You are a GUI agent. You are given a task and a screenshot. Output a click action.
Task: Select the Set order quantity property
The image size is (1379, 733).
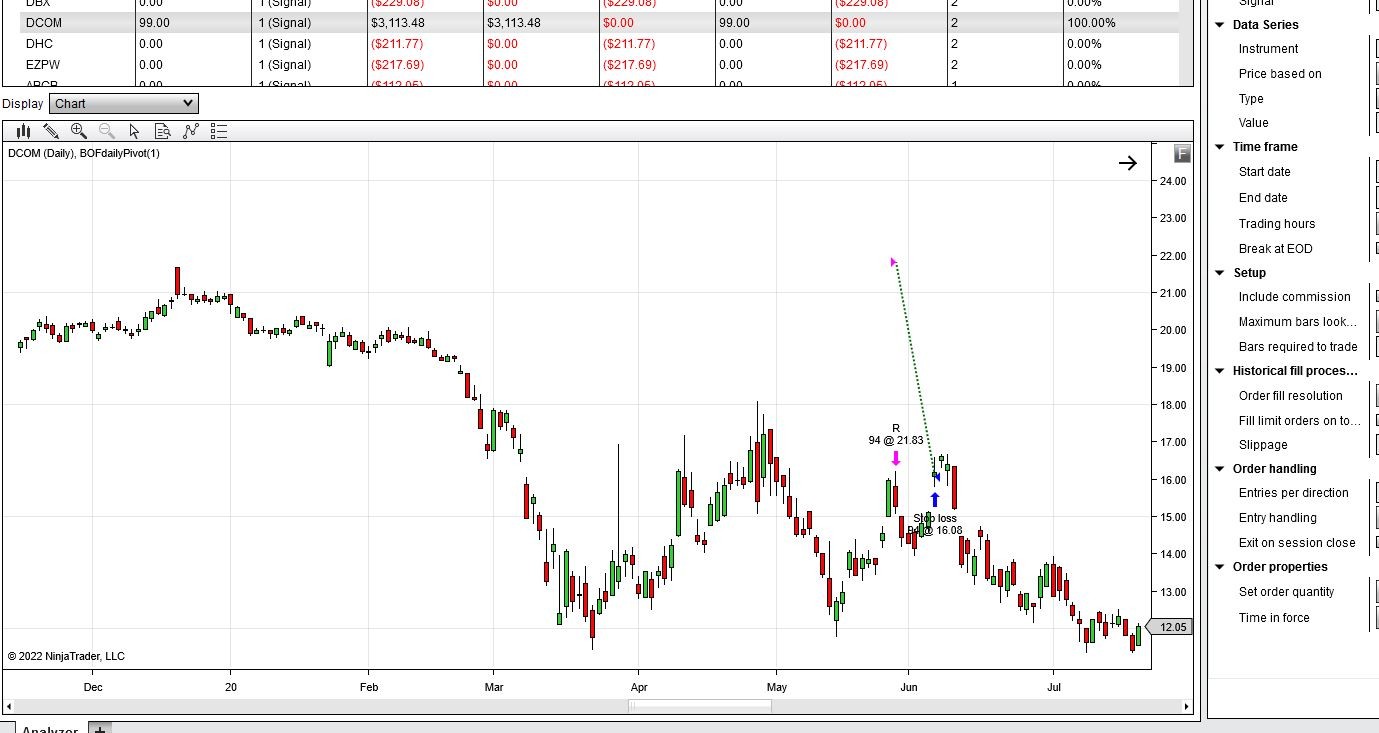pos(1286,592)
